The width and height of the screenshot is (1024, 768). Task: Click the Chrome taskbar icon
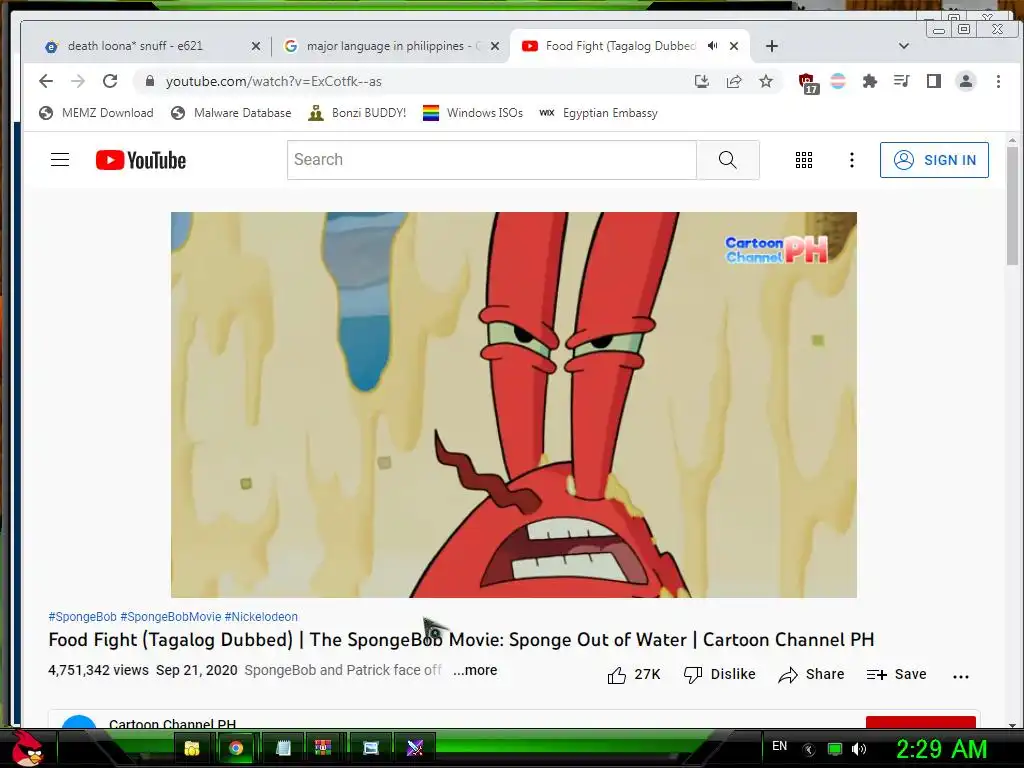236,748
